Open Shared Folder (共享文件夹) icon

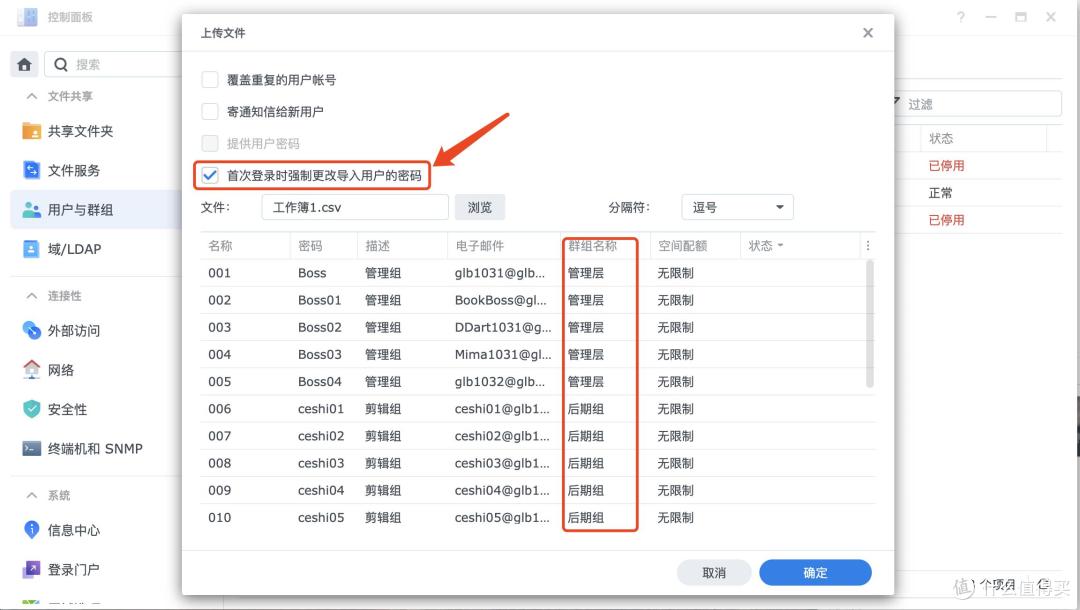tap(32, 131)
